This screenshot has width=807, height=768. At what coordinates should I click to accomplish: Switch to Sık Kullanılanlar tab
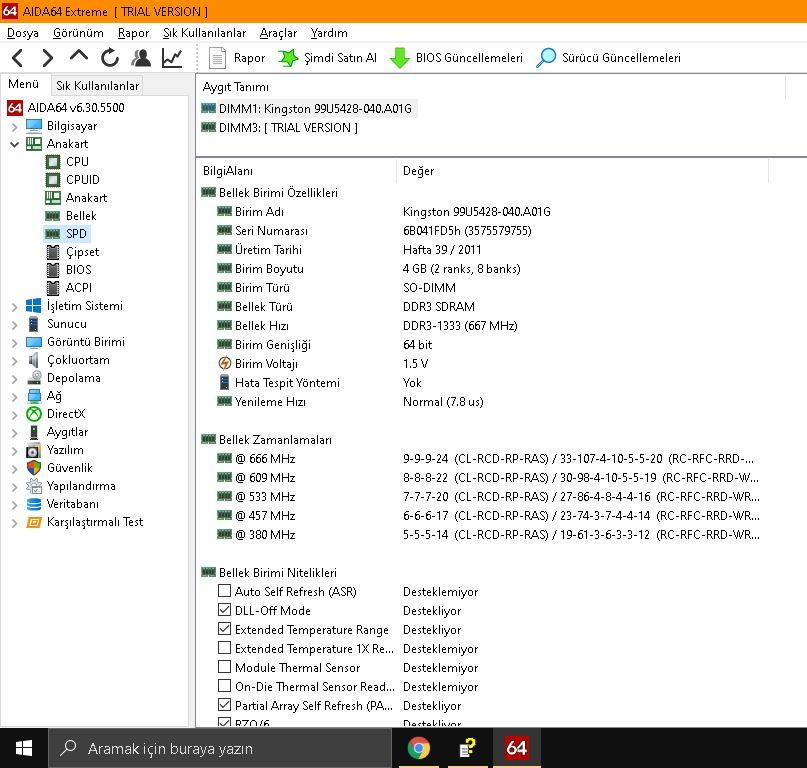pyautogui.click(x=97, y=85)
